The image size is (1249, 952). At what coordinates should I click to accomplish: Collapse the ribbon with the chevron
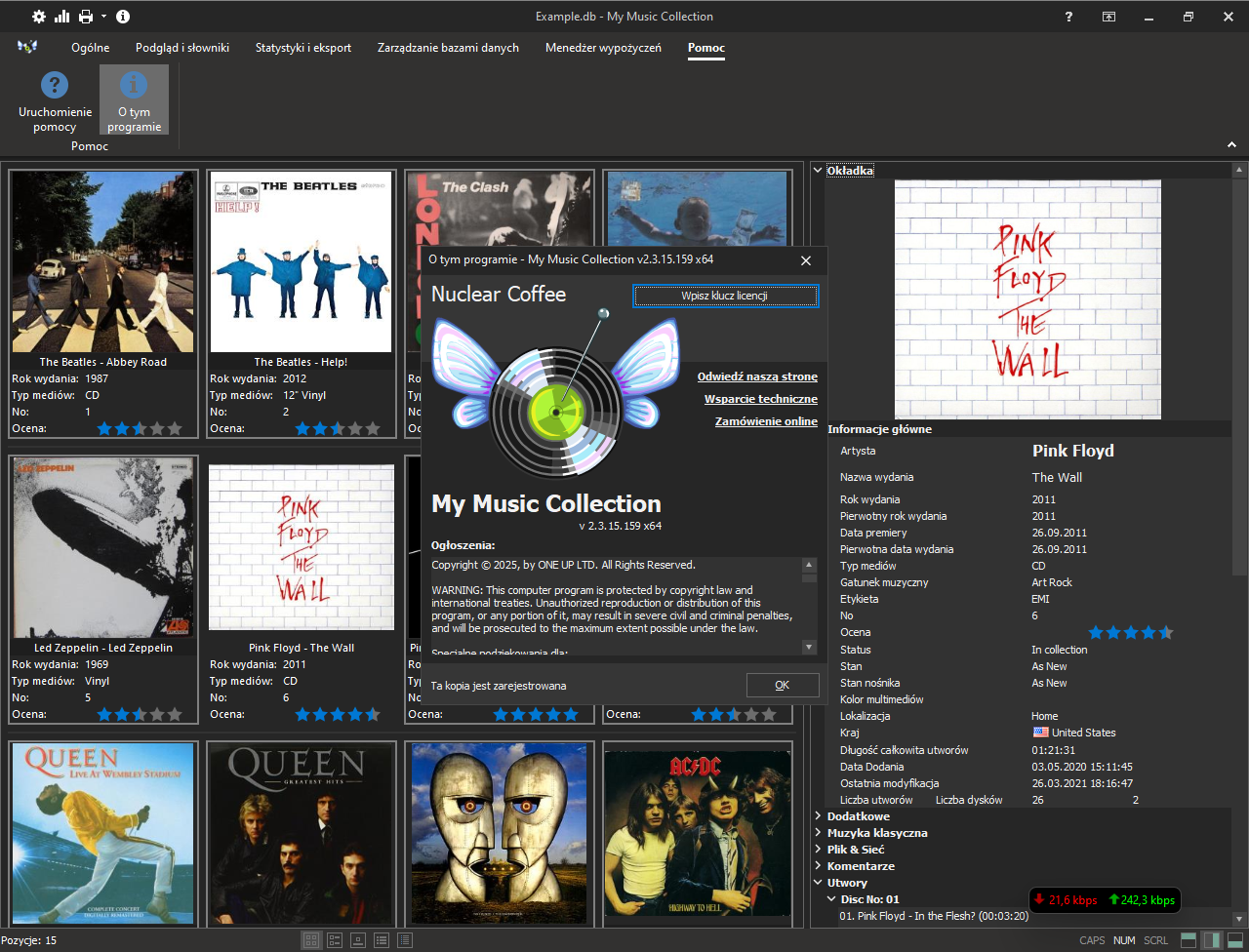click(x=1231, y=145)
